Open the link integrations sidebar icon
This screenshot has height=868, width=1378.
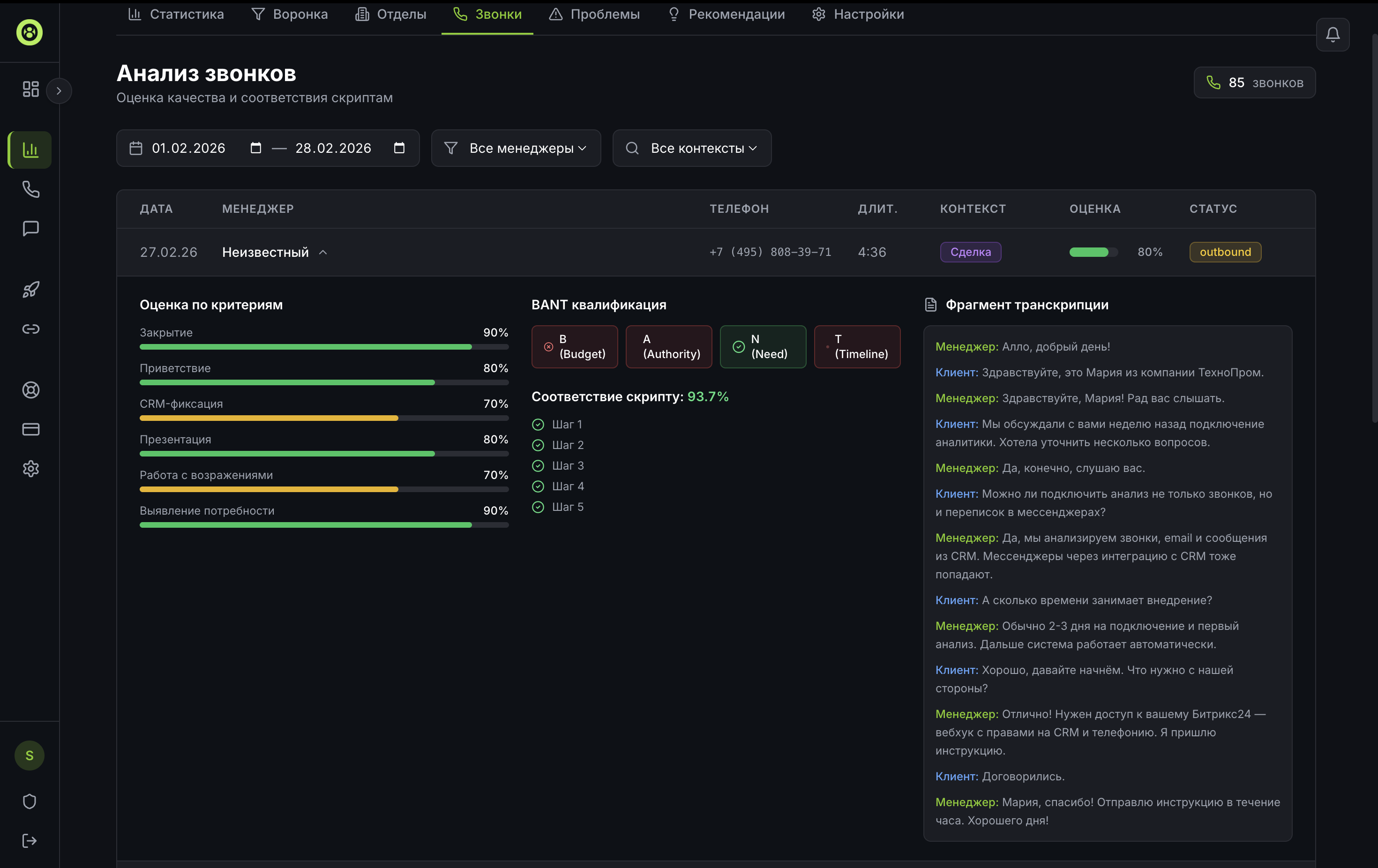(30, 329)
